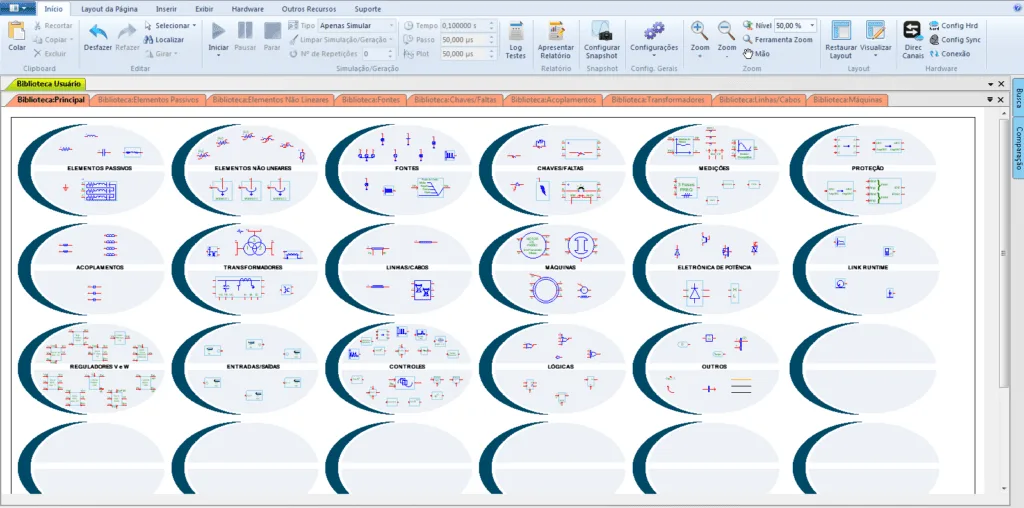Open the application menu button
This screenshot has width=1024, height=508.
coord(18,8)
